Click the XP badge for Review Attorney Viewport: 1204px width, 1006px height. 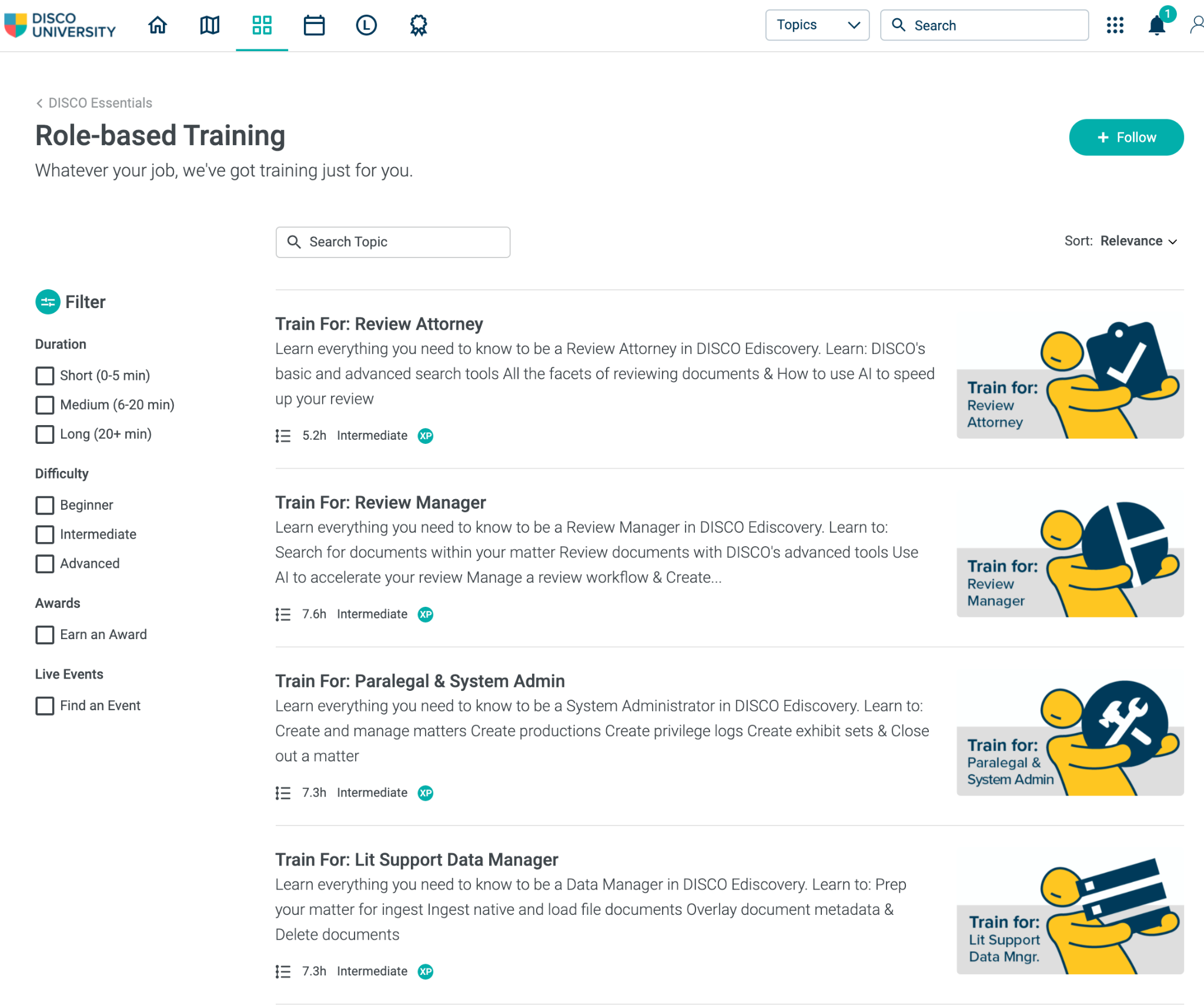tap(426, 436)
